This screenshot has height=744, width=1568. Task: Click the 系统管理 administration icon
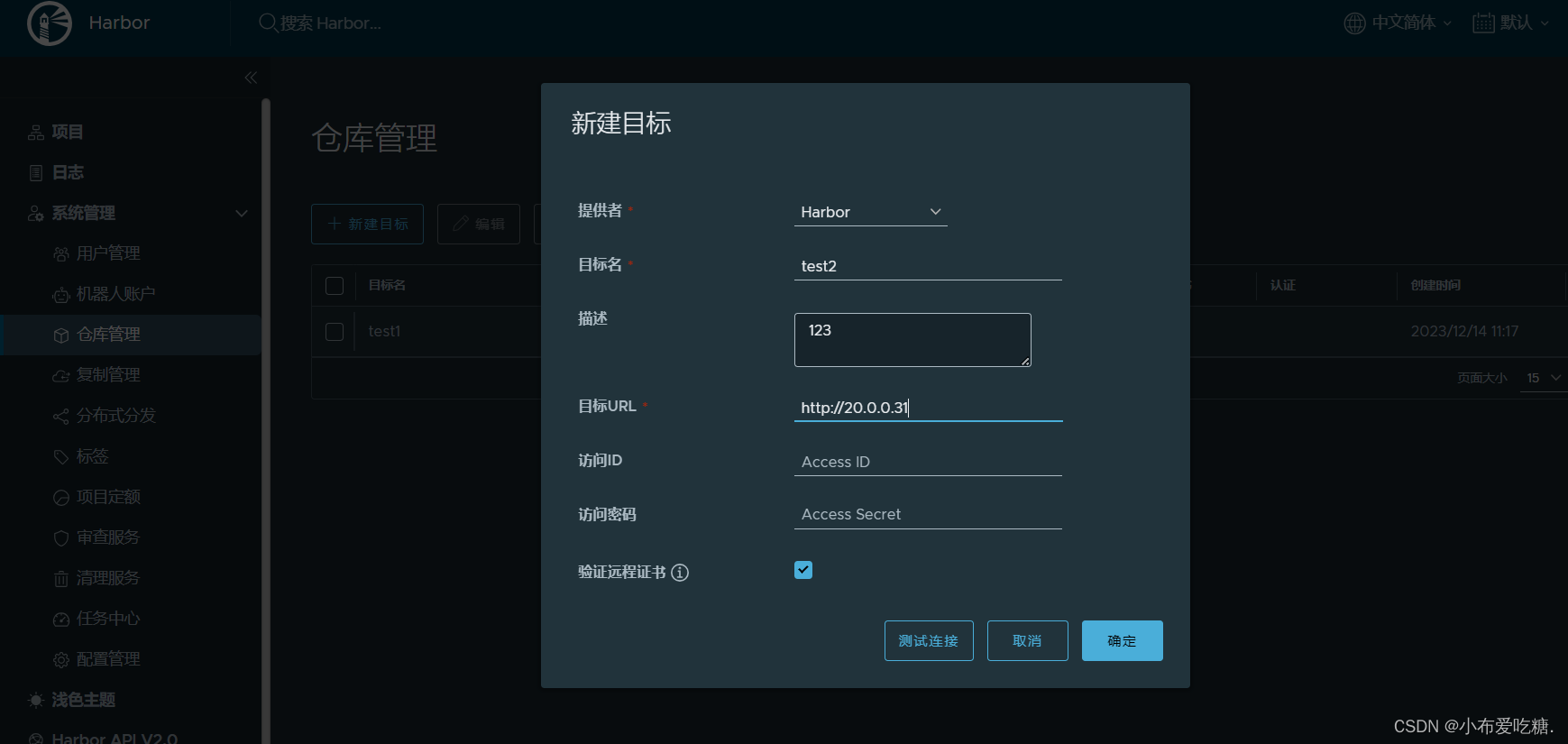tap(36, 214)
